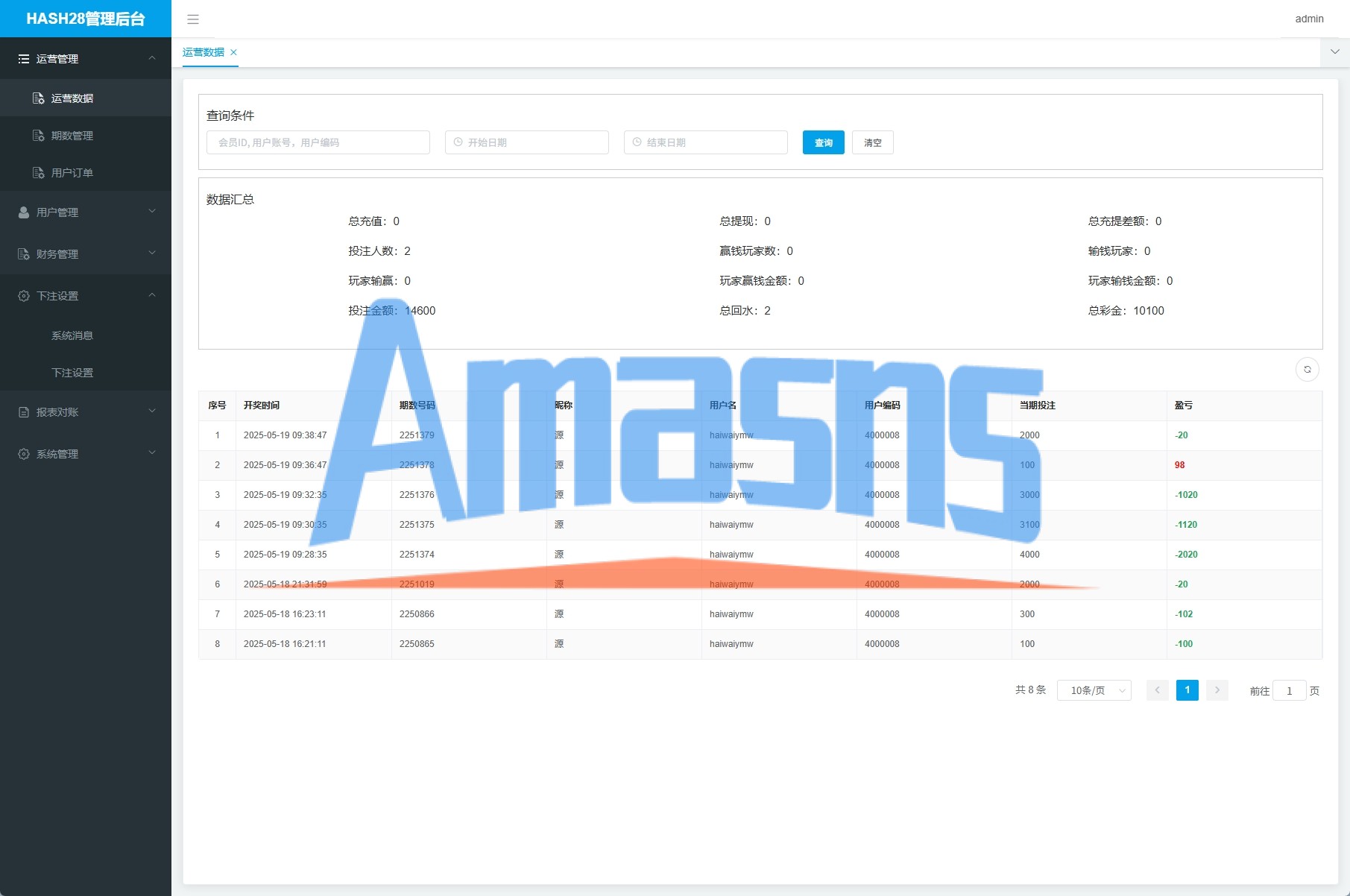This screenshot has width=1350, height=896.
Task: Click the 期数号码 column header
Action: [417, 406]
